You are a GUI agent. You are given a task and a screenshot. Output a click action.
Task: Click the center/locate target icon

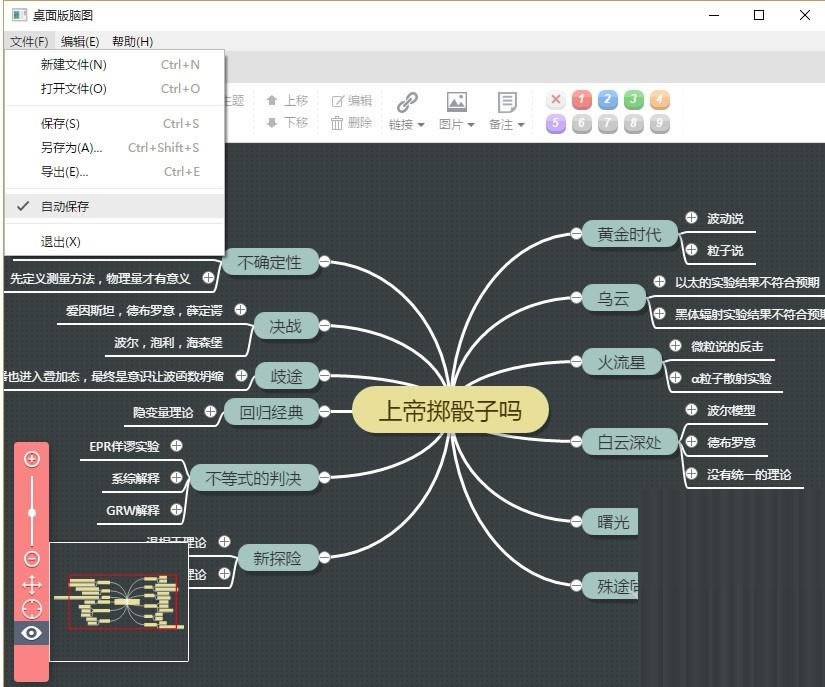coord(31,608)
